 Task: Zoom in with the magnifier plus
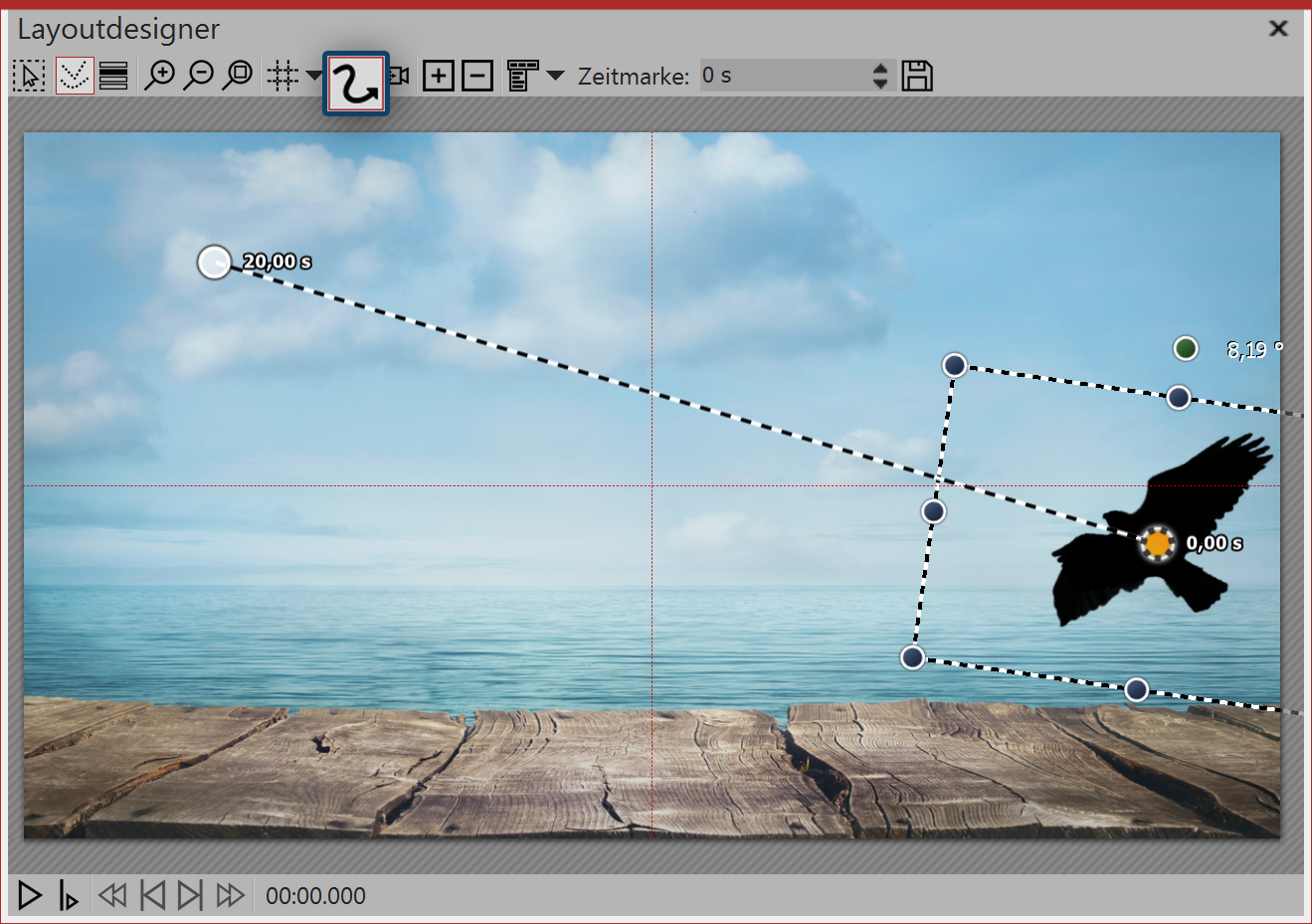click(159, 76)
